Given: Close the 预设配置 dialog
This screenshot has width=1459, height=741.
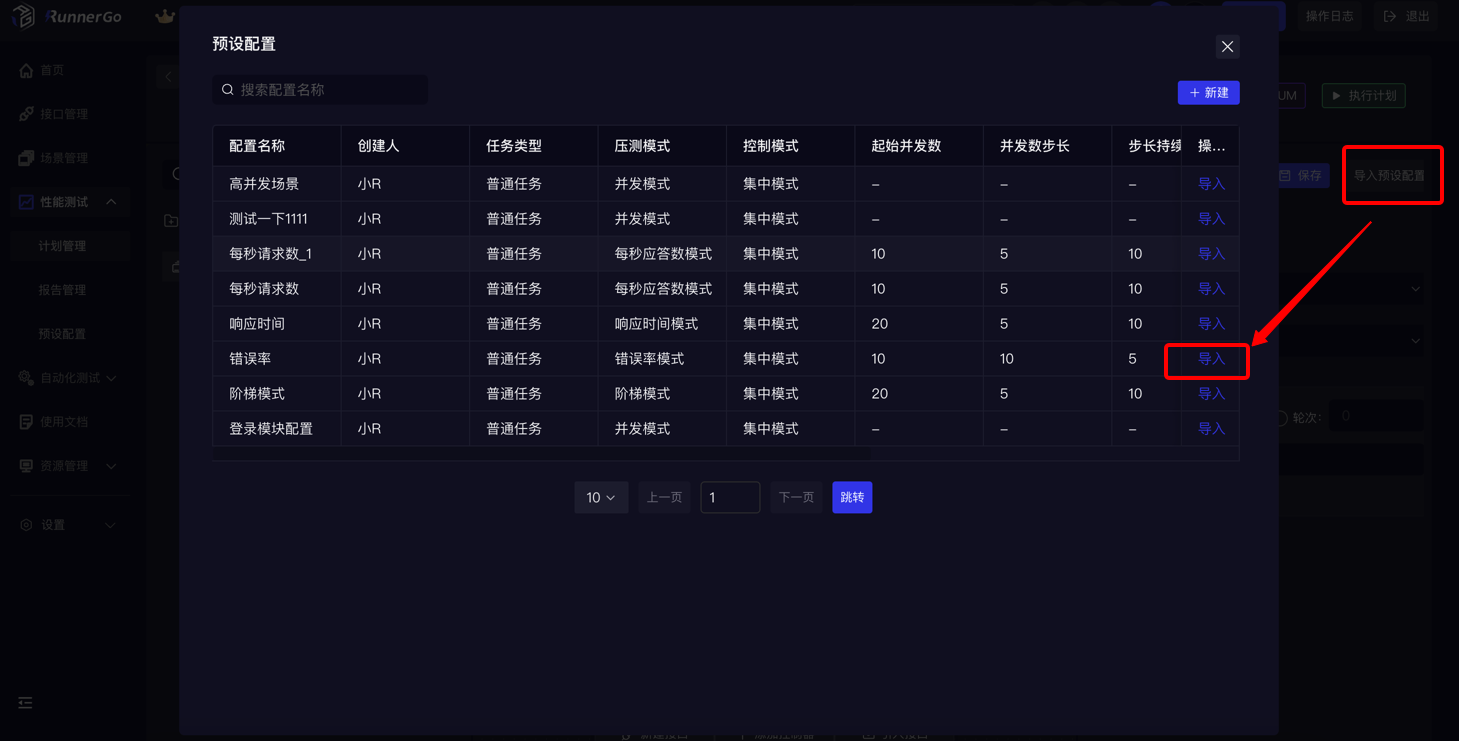Looking at the screenshot, I should pyautogui.click(x=1227, y=47).
